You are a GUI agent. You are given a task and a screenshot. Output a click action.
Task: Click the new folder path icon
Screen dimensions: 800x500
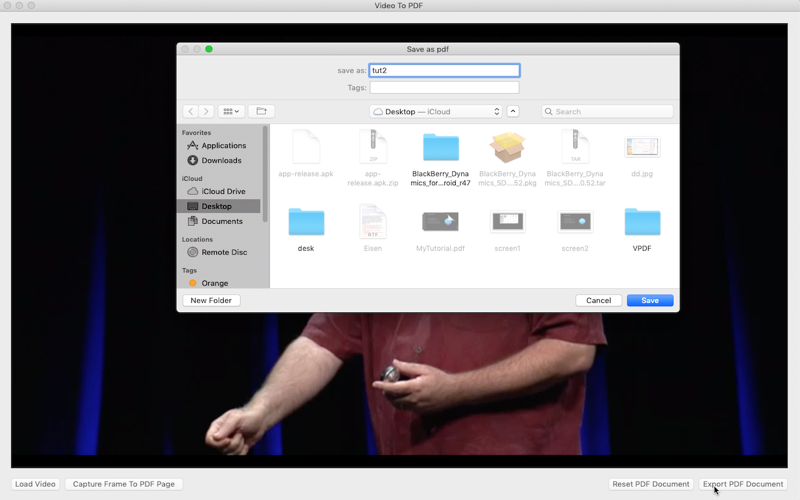pos(261,111)
